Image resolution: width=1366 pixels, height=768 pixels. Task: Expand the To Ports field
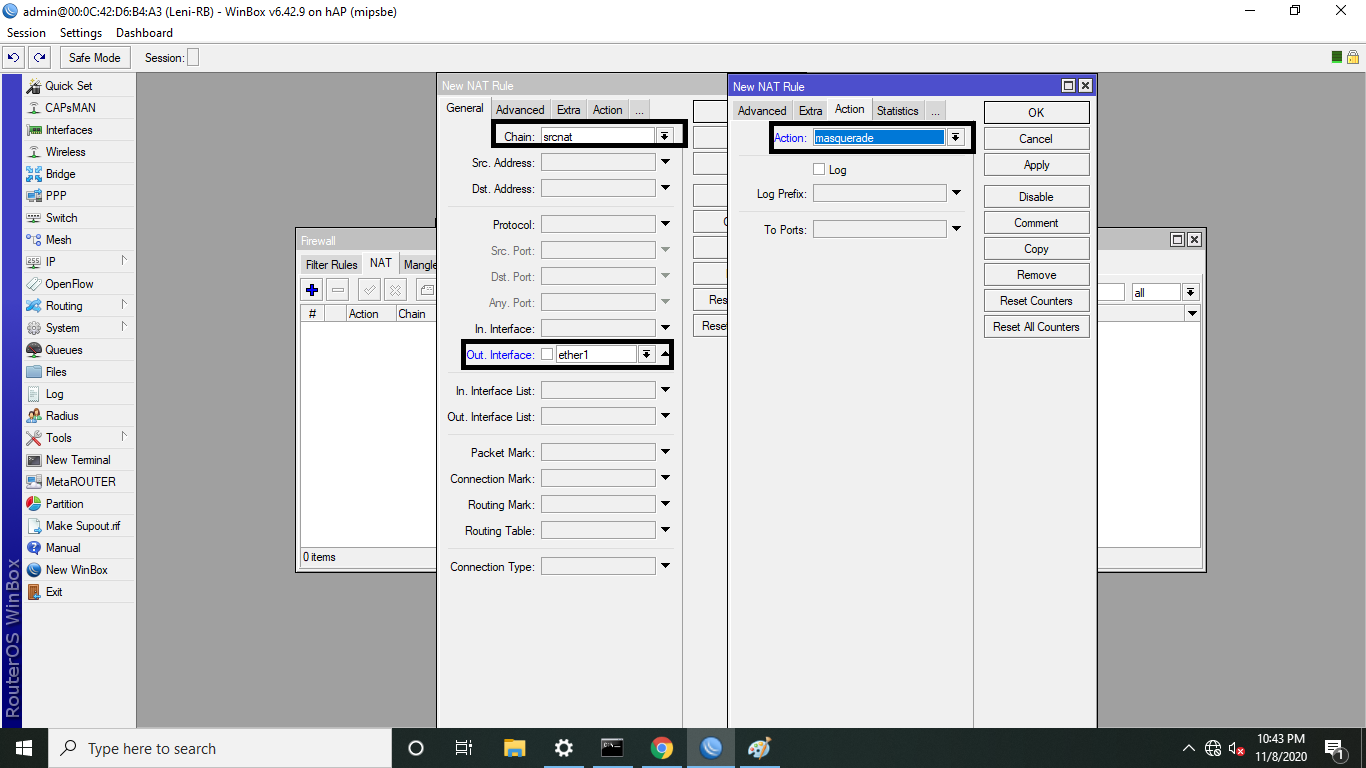[x=956, y=229]
